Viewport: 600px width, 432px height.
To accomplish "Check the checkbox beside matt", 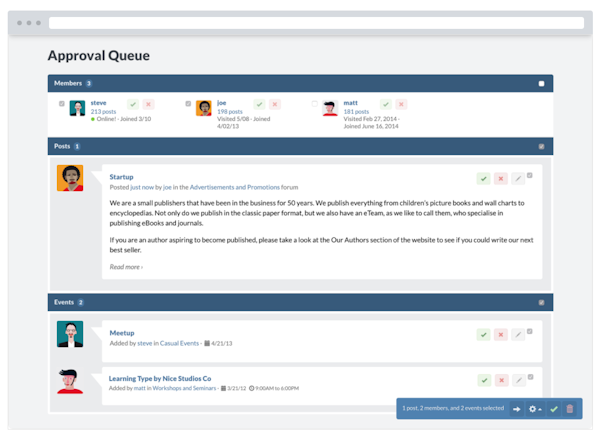I will pos(315,103).
